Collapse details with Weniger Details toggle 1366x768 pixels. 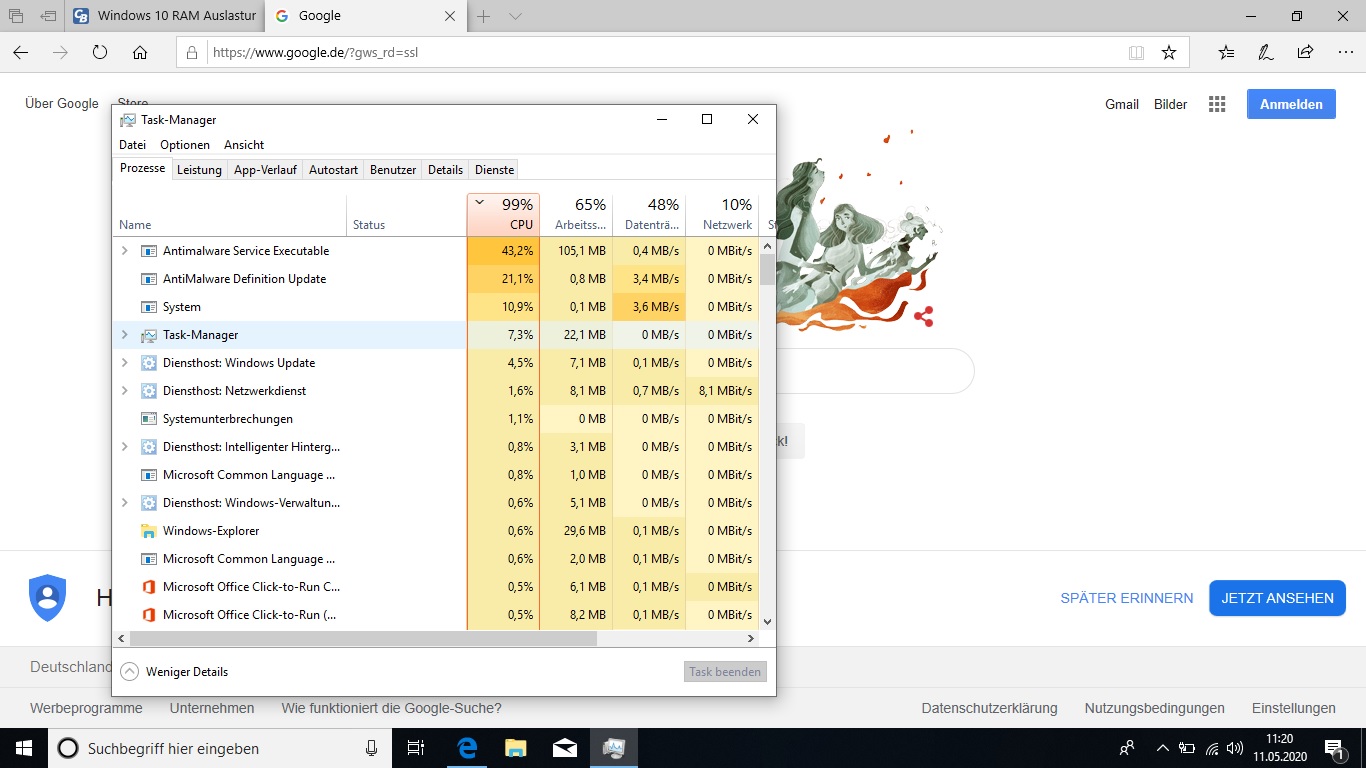(x=174, y=672)
